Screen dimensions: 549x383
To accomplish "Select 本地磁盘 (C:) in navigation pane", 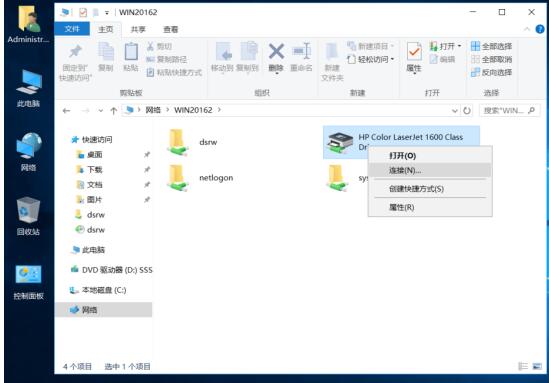I will click(x=98, y=290).
